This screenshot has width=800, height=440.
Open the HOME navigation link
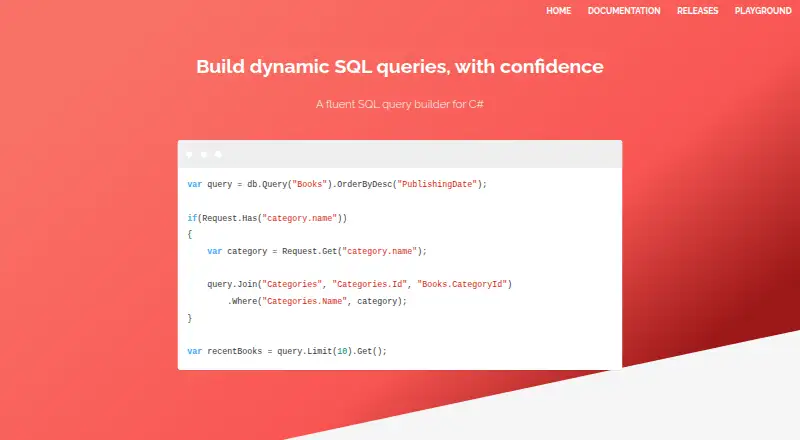tap(558, 11)
